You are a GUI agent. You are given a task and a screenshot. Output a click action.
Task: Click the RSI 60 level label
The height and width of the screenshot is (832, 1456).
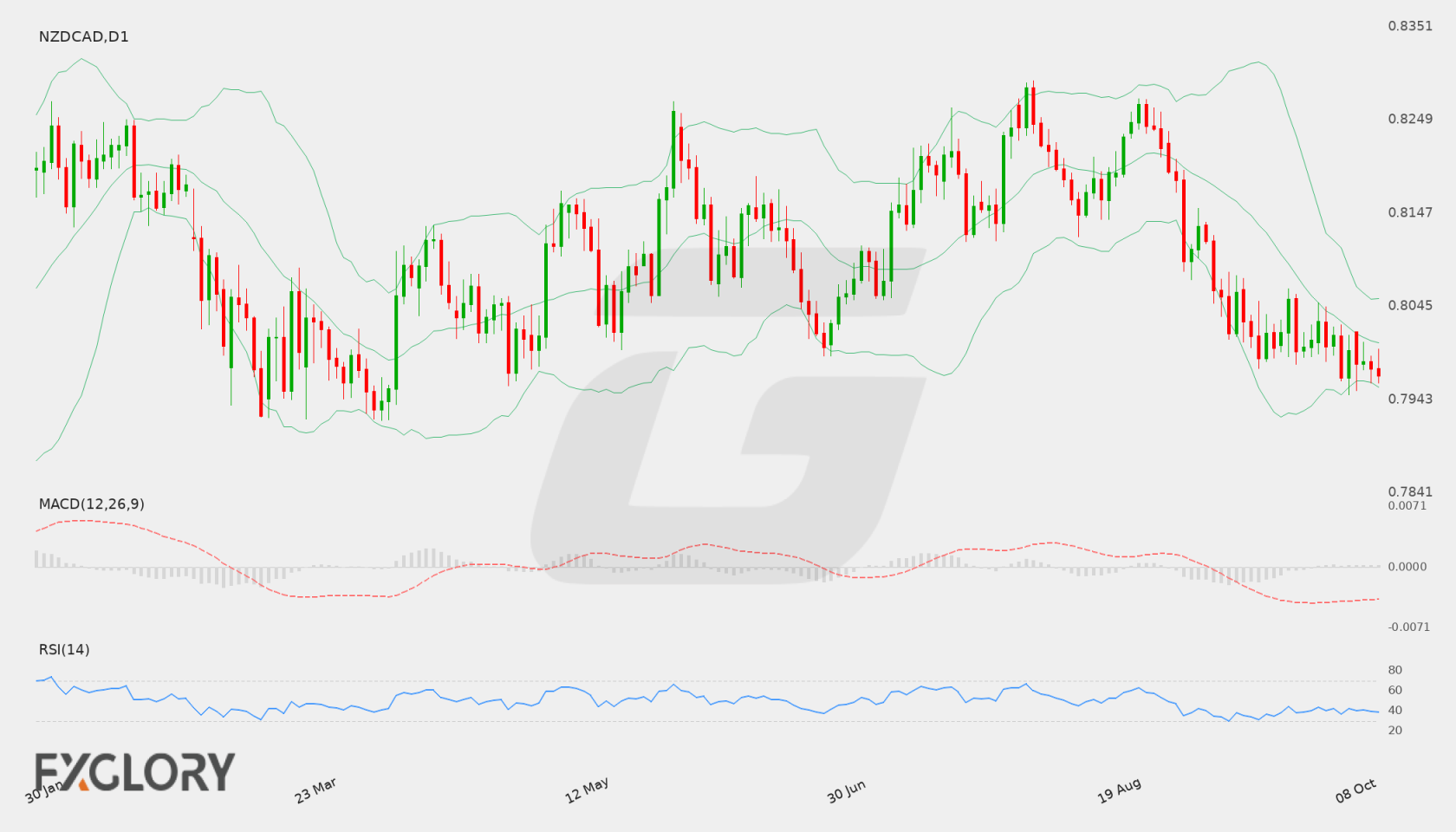(x=1395, y=690)
